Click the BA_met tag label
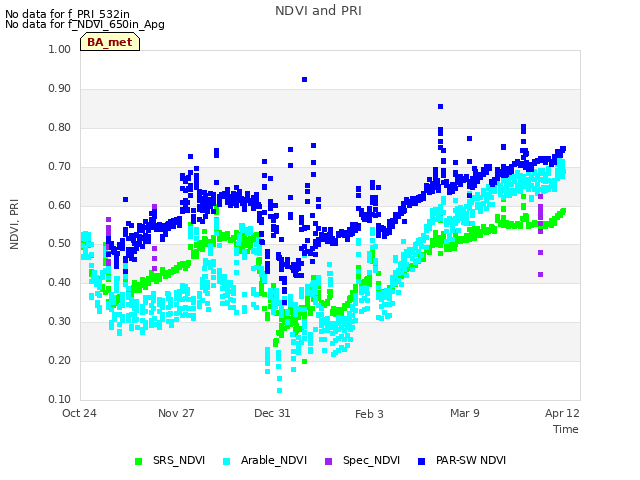This screenshot has height=480, width=640. pyautogui.click(x=110, y=42)
